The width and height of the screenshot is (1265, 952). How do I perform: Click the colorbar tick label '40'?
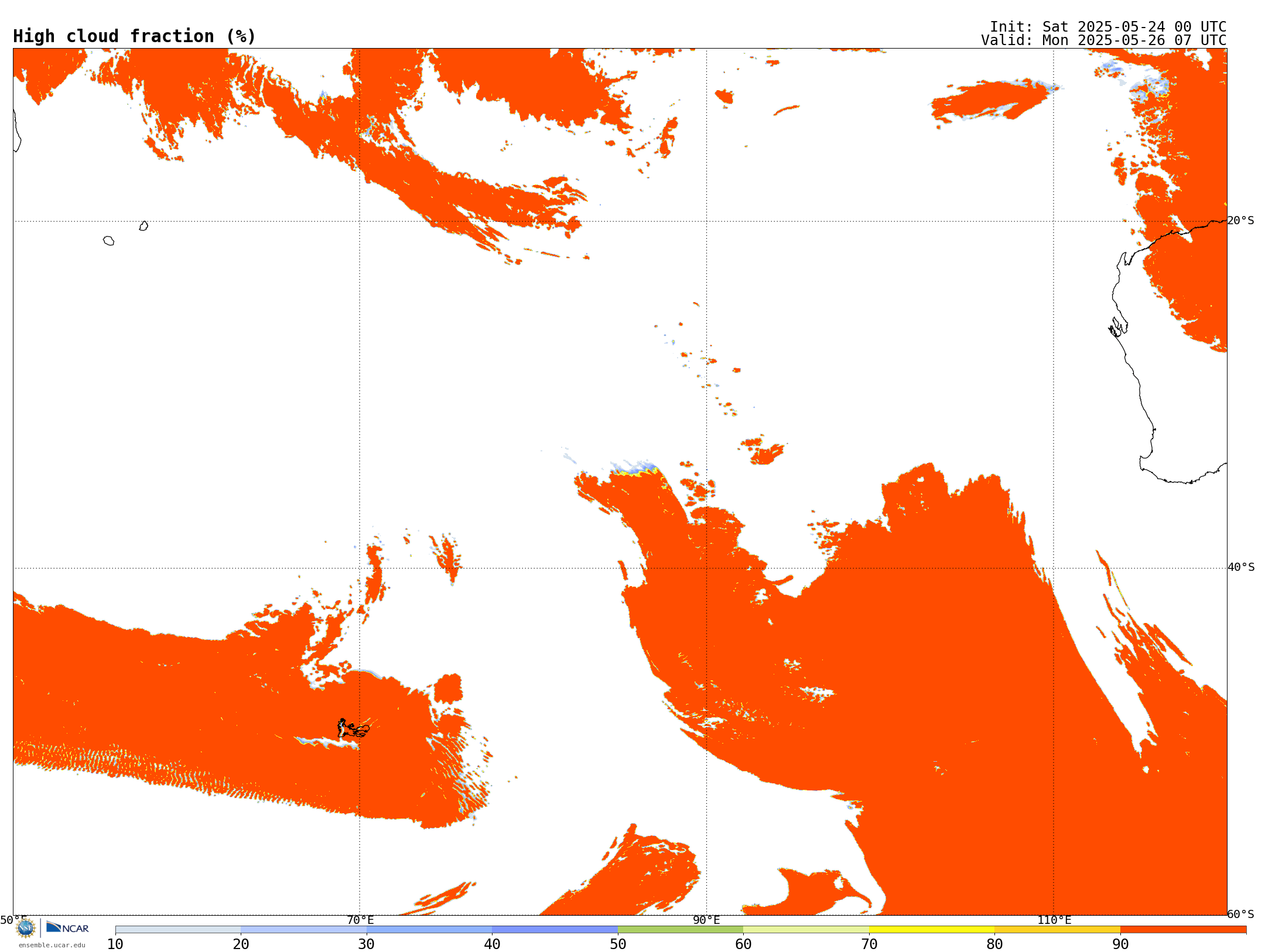tap(492, 944)
